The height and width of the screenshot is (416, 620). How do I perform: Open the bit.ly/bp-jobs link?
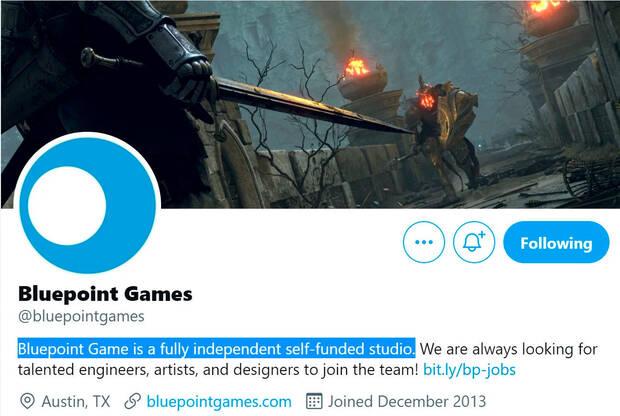pyautogui.click(x=469, y=370)
